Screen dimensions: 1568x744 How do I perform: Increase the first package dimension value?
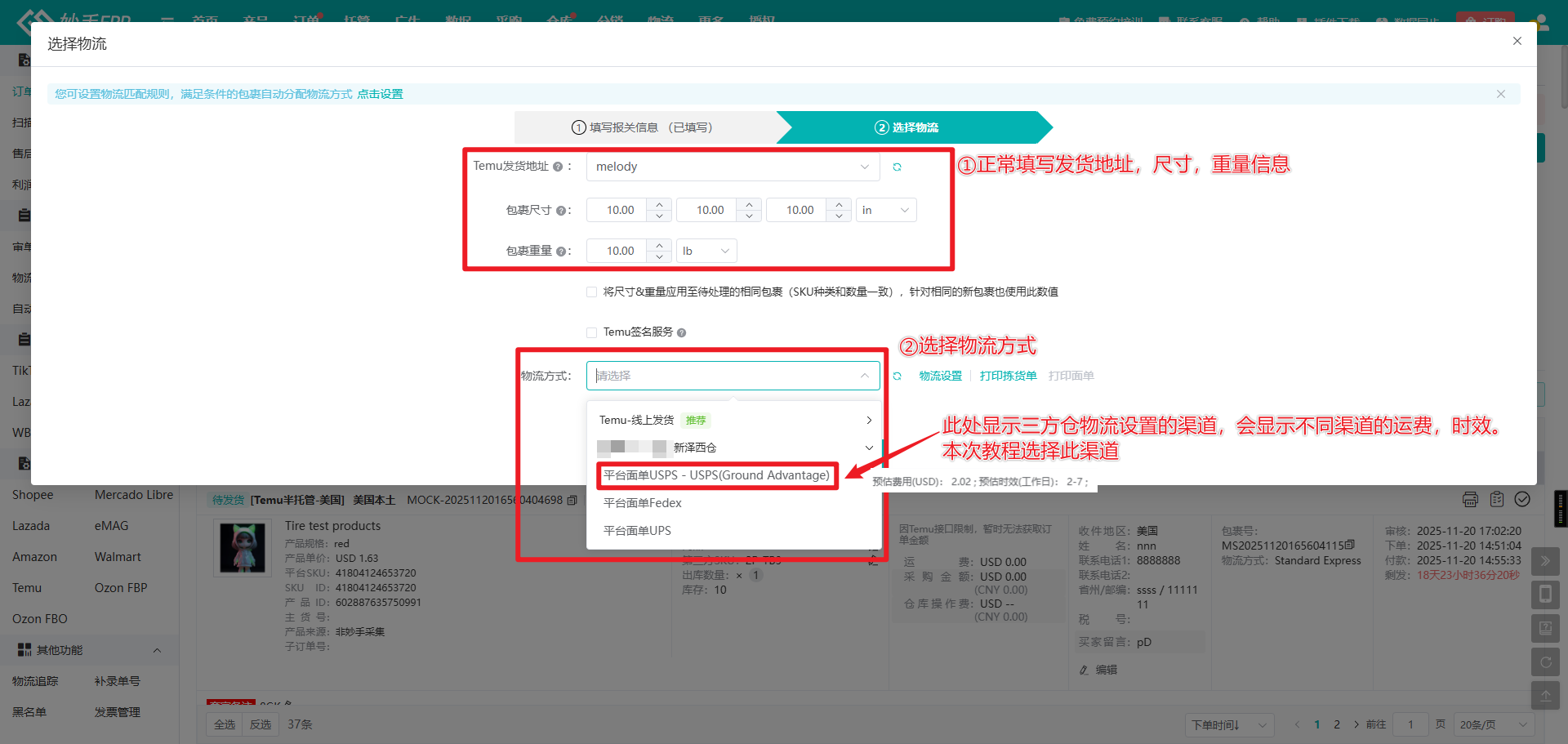(660, 204)
